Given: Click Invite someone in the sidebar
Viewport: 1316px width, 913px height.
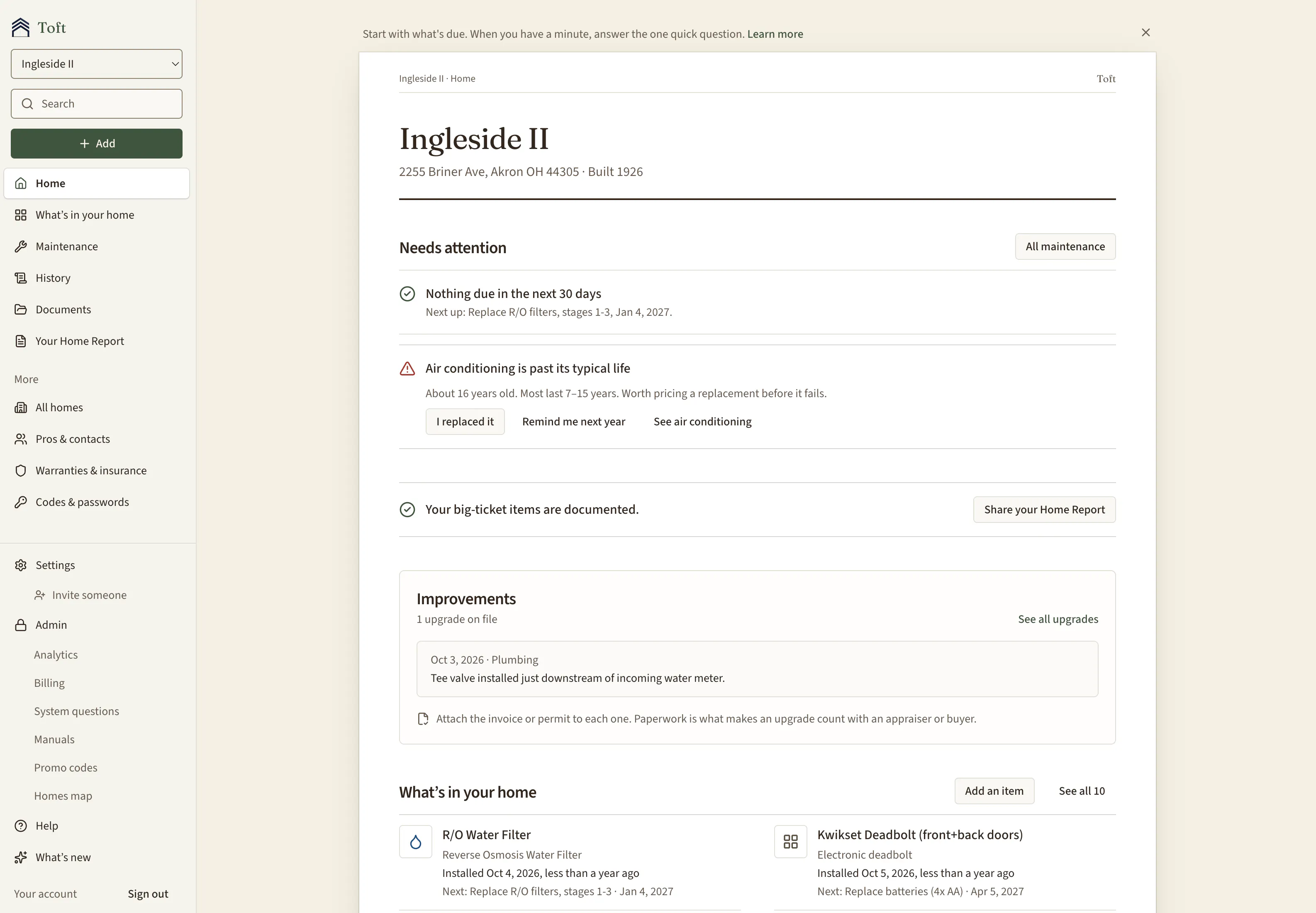Looking at the screenshot, I should 80,595.
